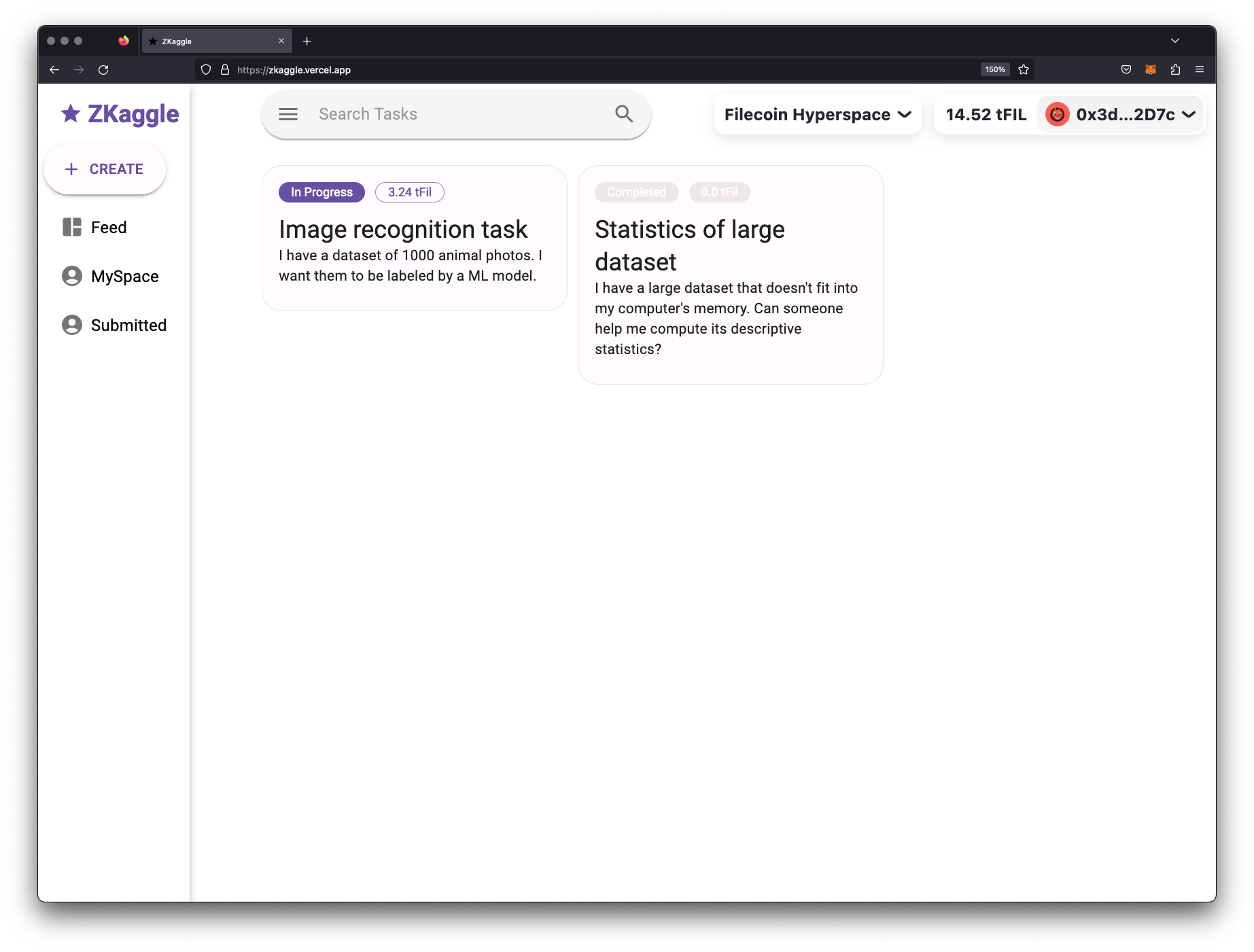Click the plus icon in CREATE button
This screenshot has width=1254, height=952.
[71, 169]
